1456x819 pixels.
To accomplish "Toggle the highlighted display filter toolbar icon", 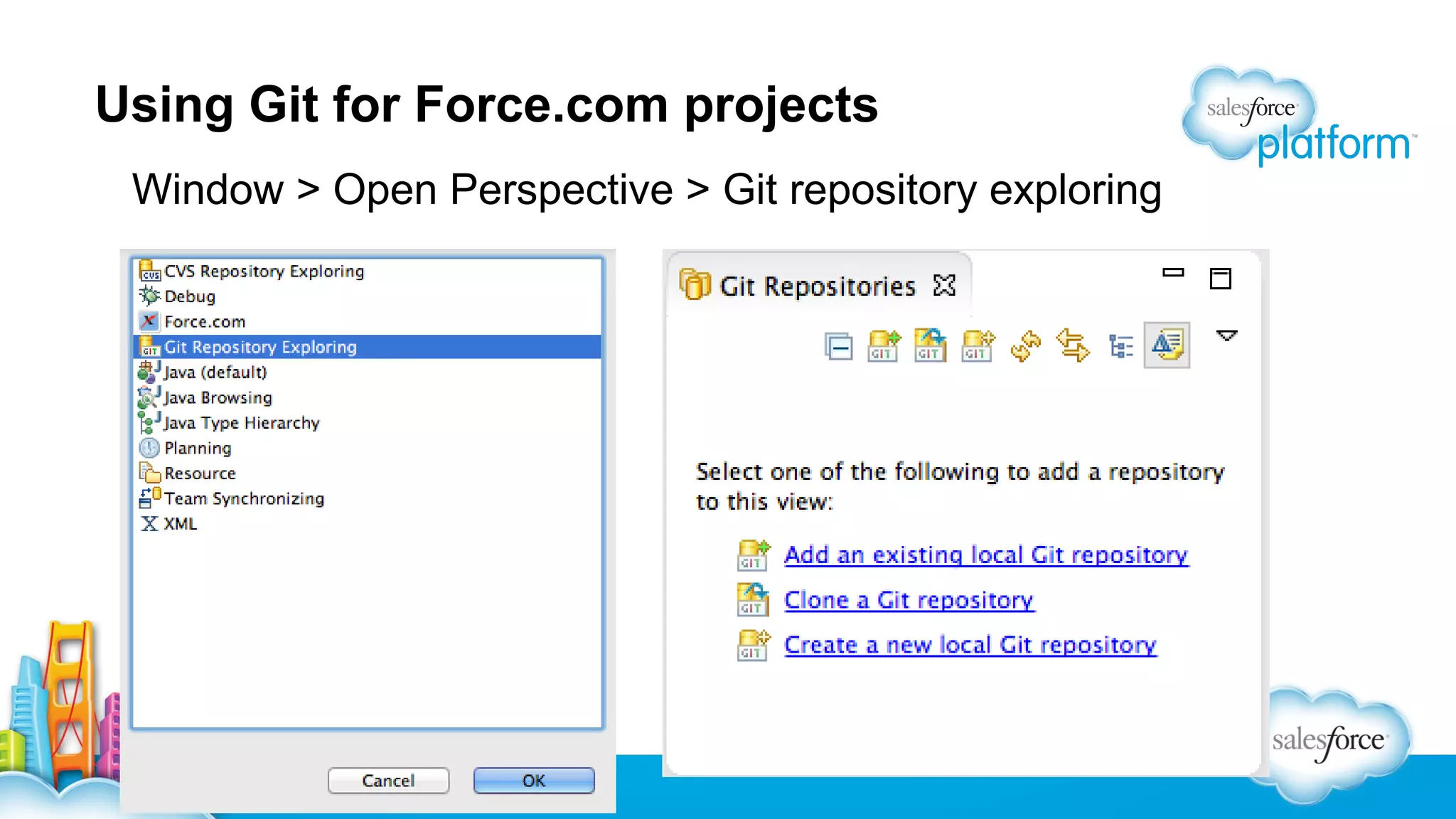I will pos(1167,345).
